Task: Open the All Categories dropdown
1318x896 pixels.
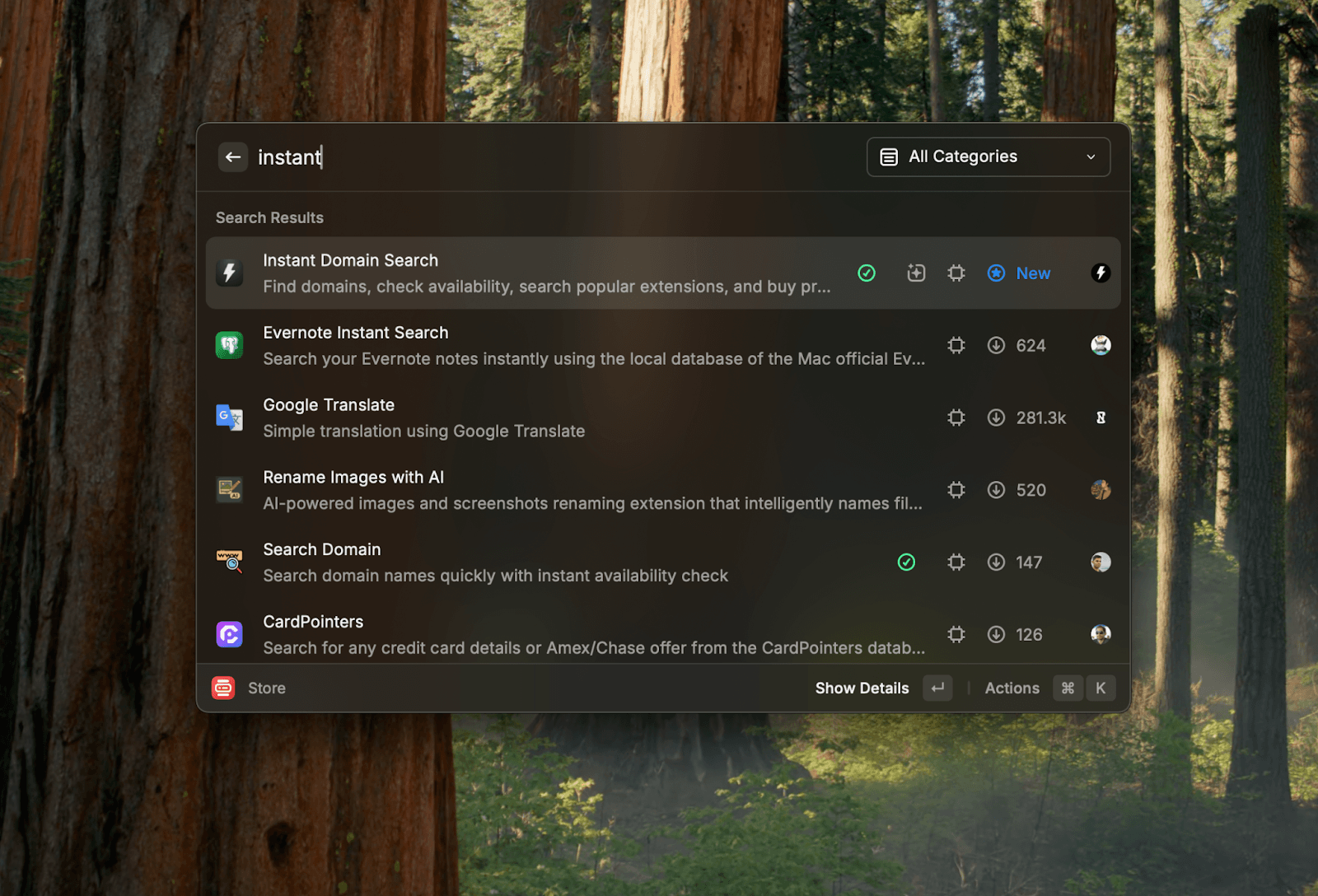Action: pos(987,157)
